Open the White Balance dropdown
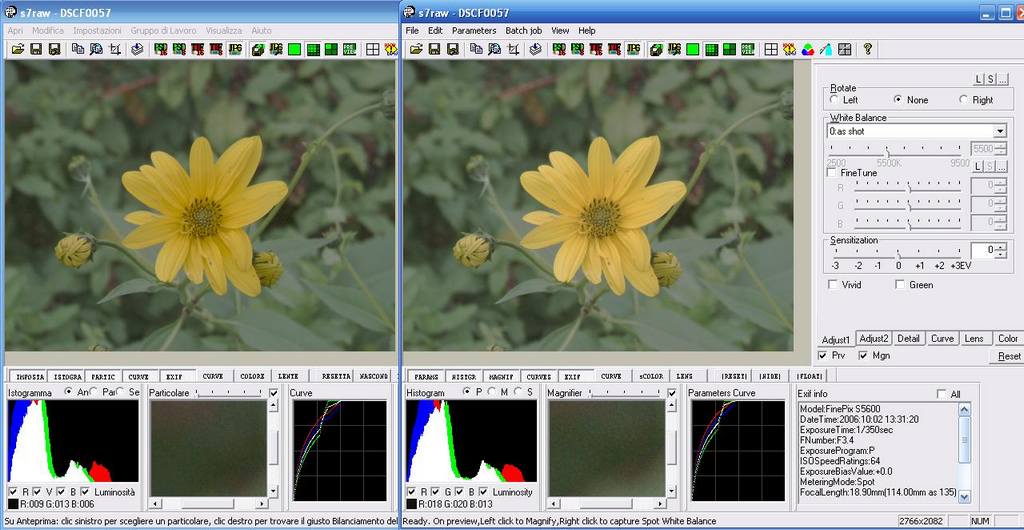 click(x=1000, y=131)
